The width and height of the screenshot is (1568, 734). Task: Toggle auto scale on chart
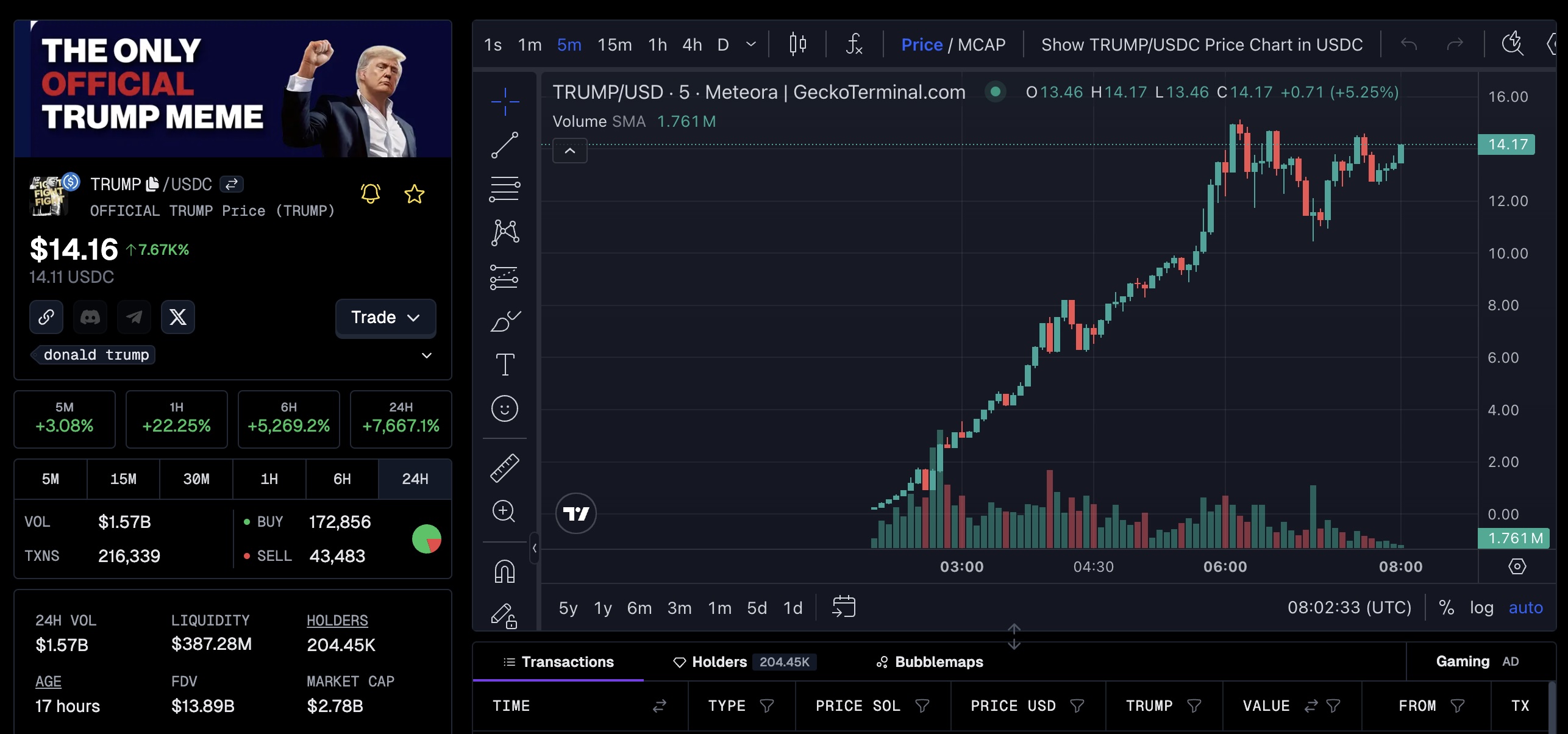[x=1525, y=608]
